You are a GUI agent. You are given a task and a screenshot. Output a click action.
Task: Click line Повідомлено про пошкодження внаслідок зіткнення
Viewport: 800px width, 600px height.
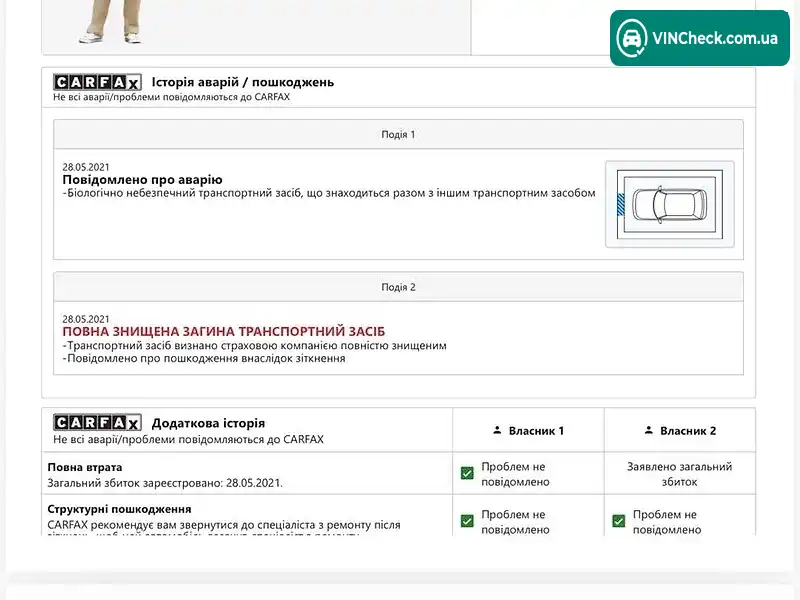pos(204,358)
